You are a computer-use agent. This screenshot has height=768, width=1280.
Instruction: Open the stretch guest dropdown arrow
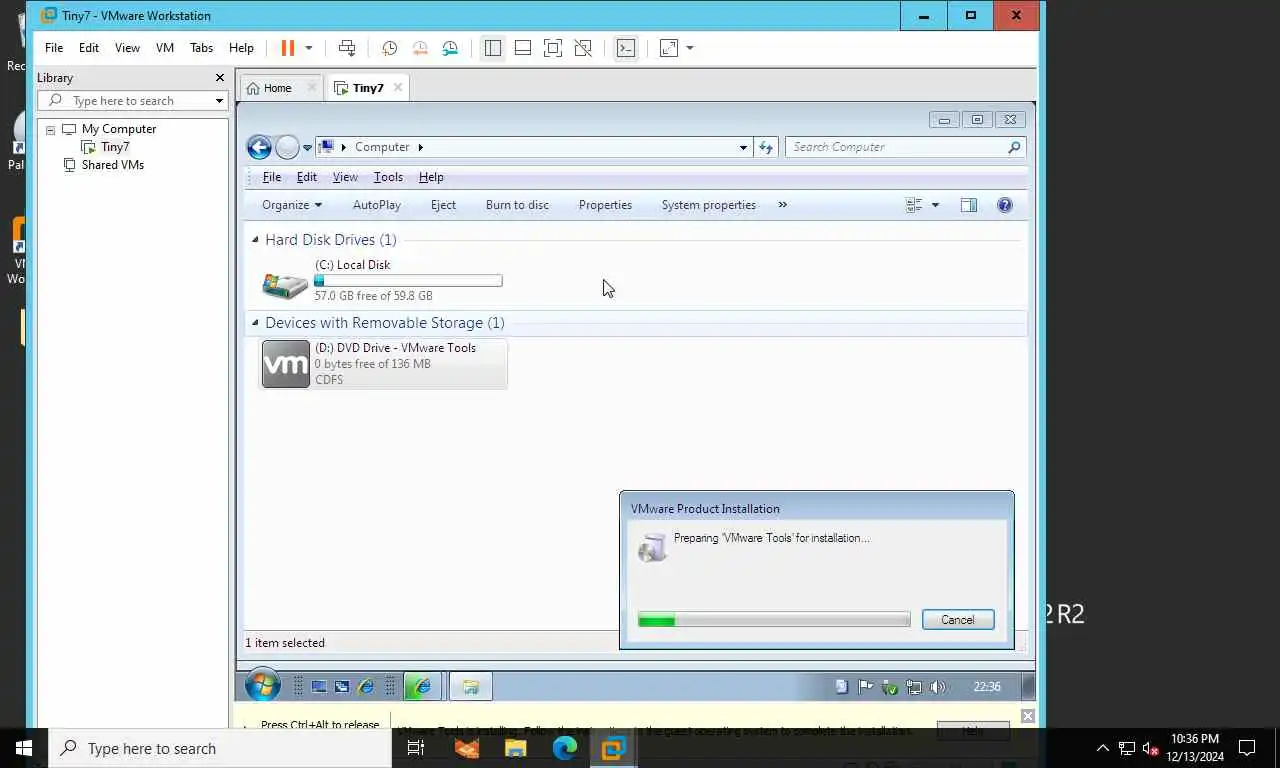[690, 48]
